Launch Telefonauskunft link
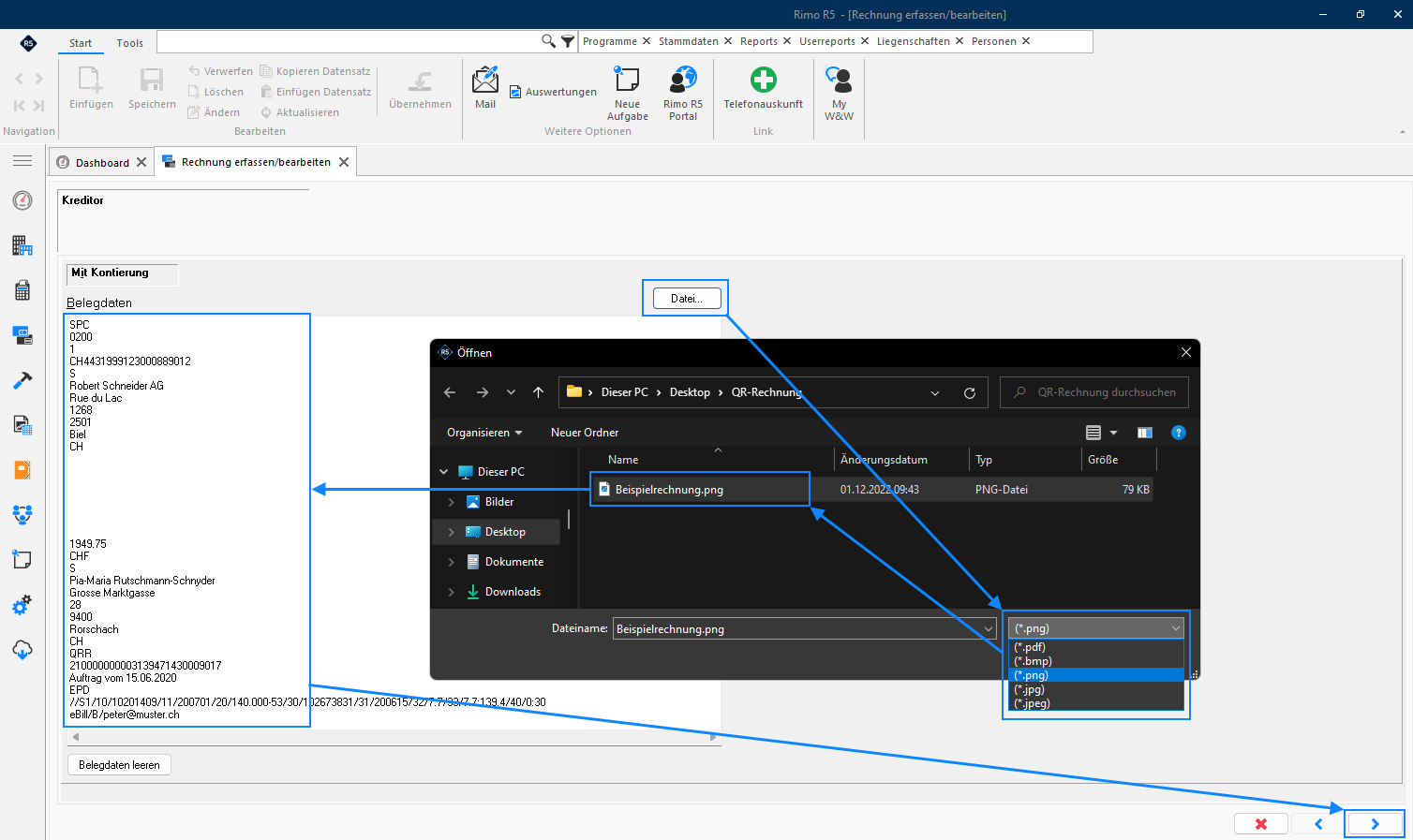 point(763,88)
